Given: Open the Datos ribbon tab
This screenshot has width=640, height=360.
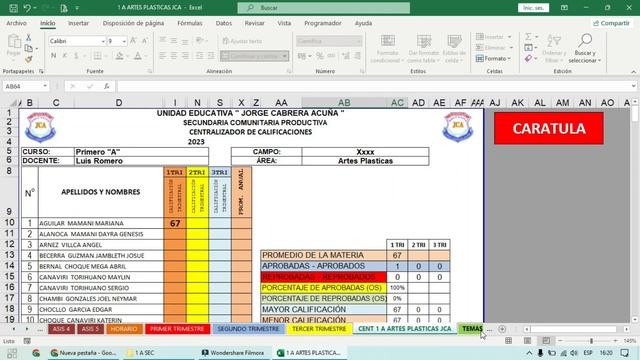Looking at the screenshot, I should [x=224, y=23].
